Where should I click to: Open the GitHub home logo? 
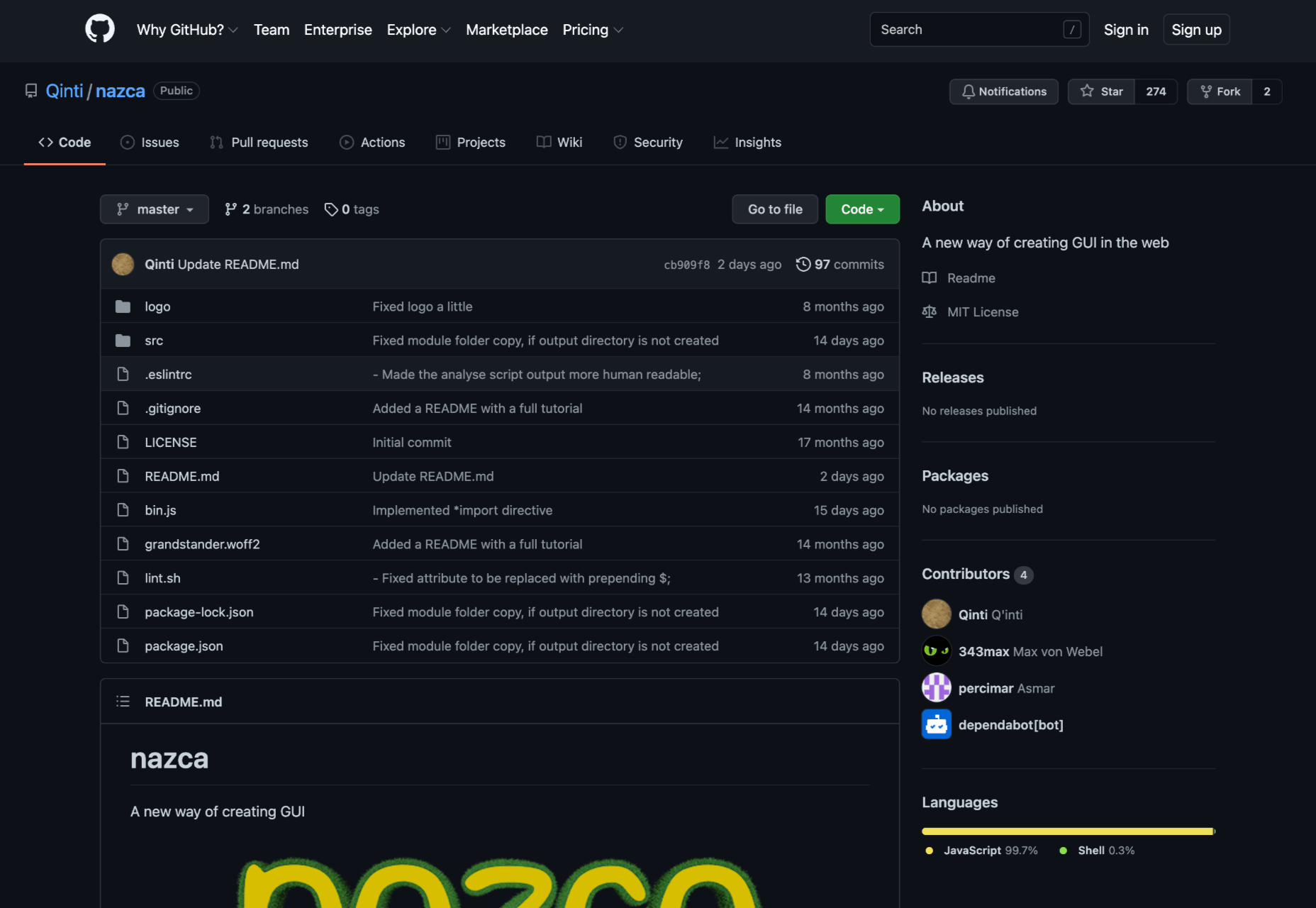coord(100,29)
